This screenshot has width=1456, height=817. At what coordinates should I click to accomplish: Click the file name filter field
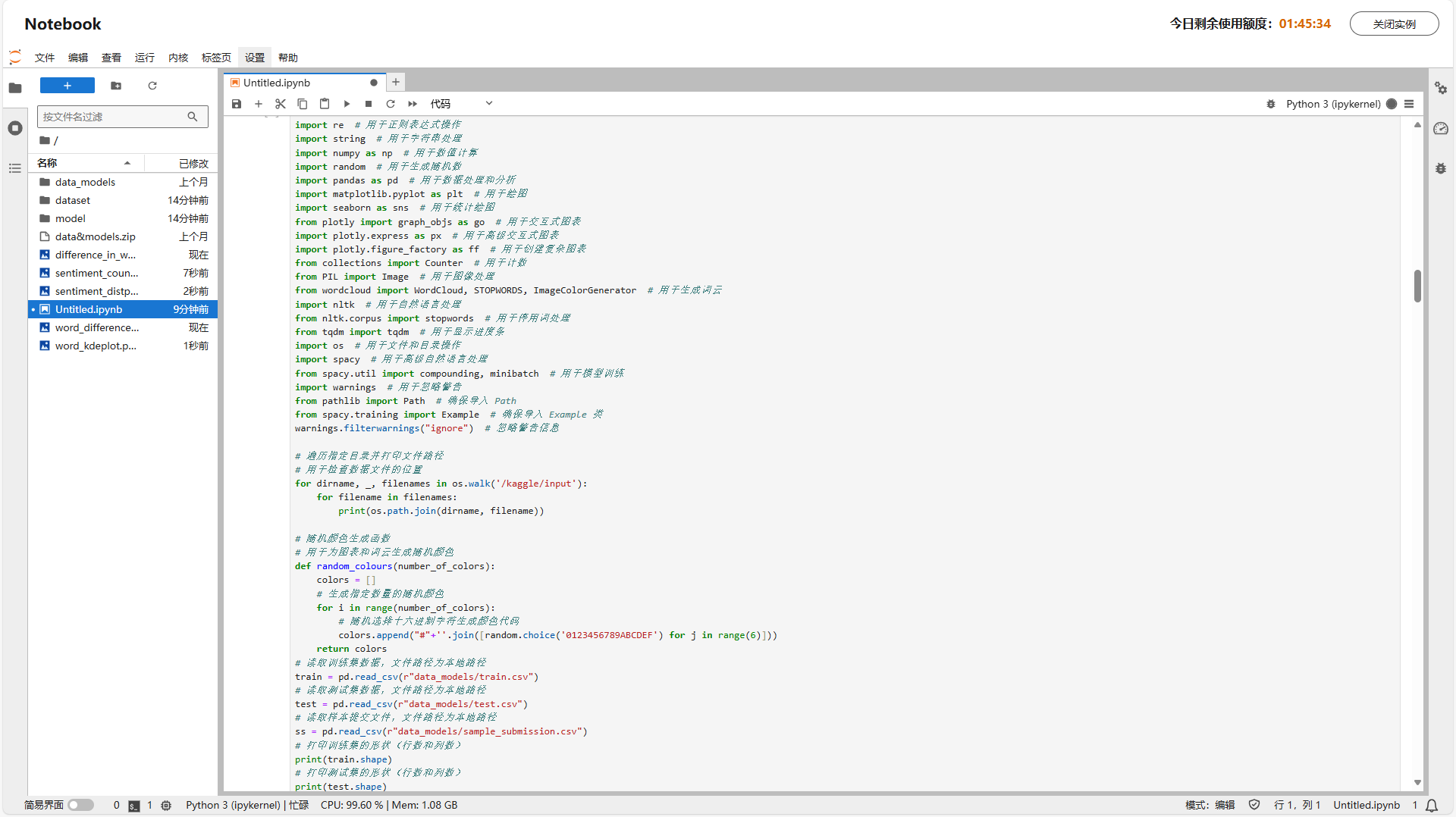click(x=122, y=117)
